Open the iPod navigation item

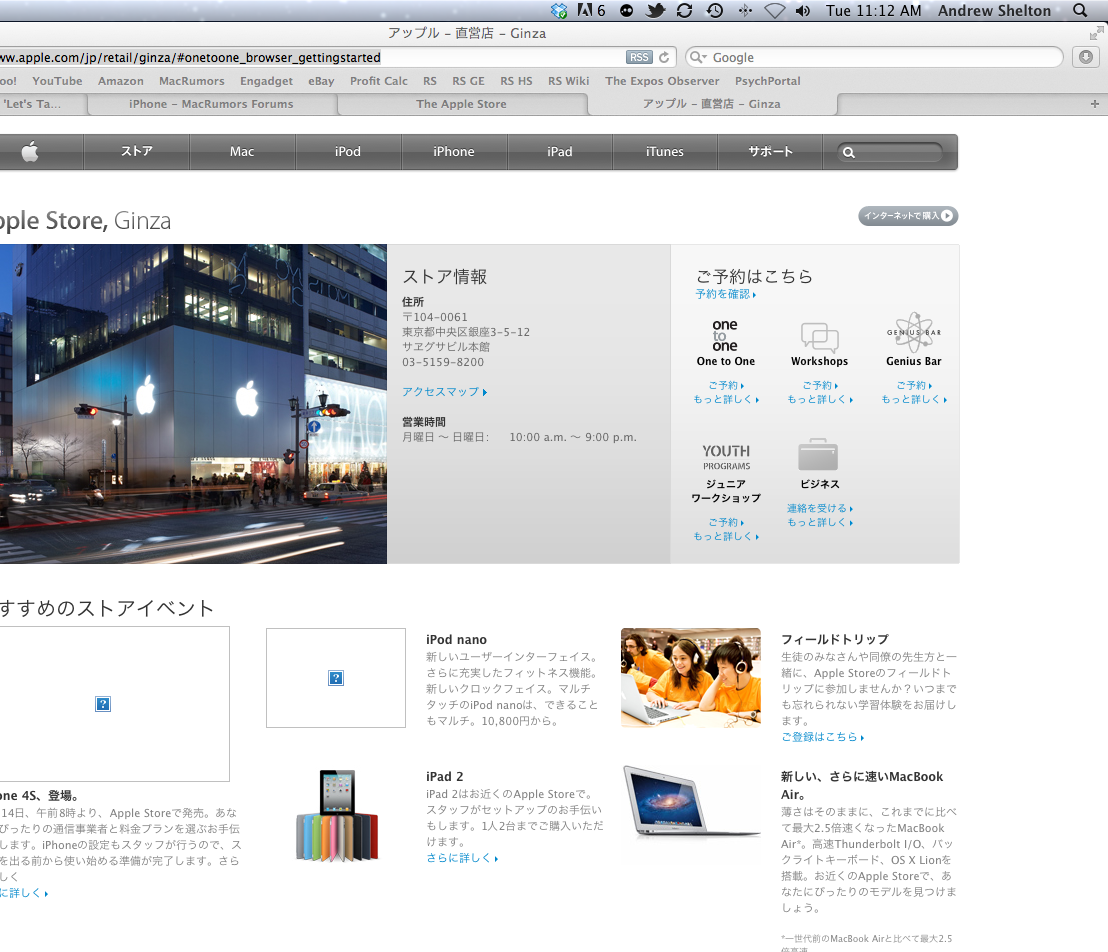tap(348, 151)
